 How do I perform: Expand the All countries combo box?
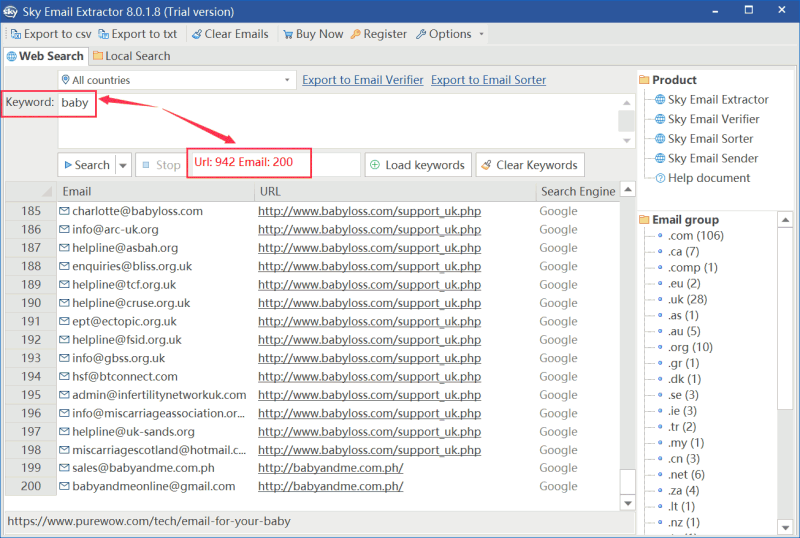pyautogui.click(x=287, y=80)
